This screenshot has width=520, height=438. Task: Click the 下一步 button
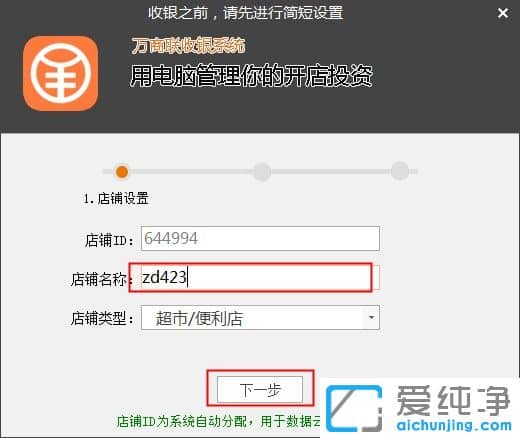(260, 389)
